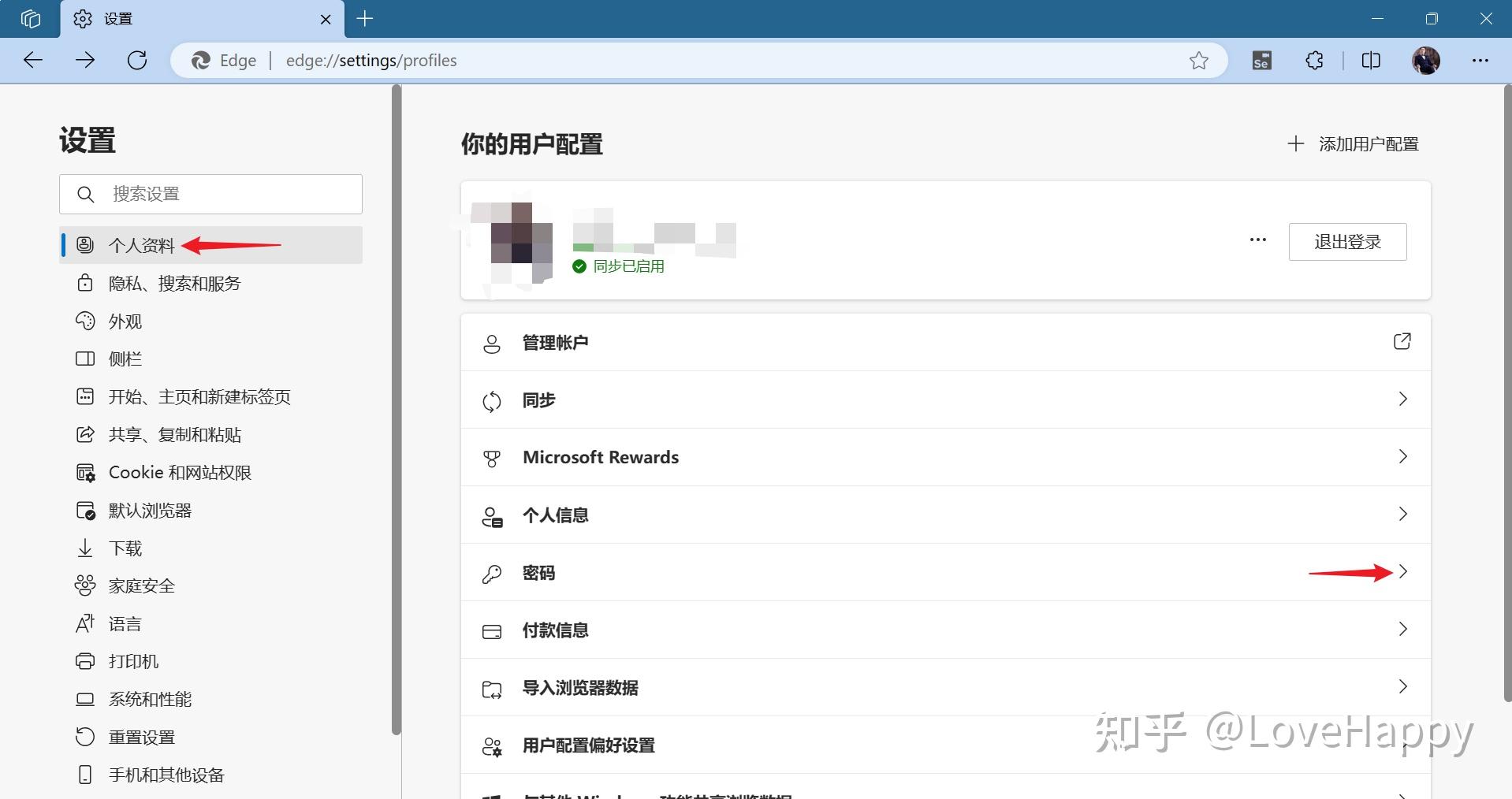This screenshot has width=1512, height=799.
Task: Refresh the current page
Action: point(137,60)
